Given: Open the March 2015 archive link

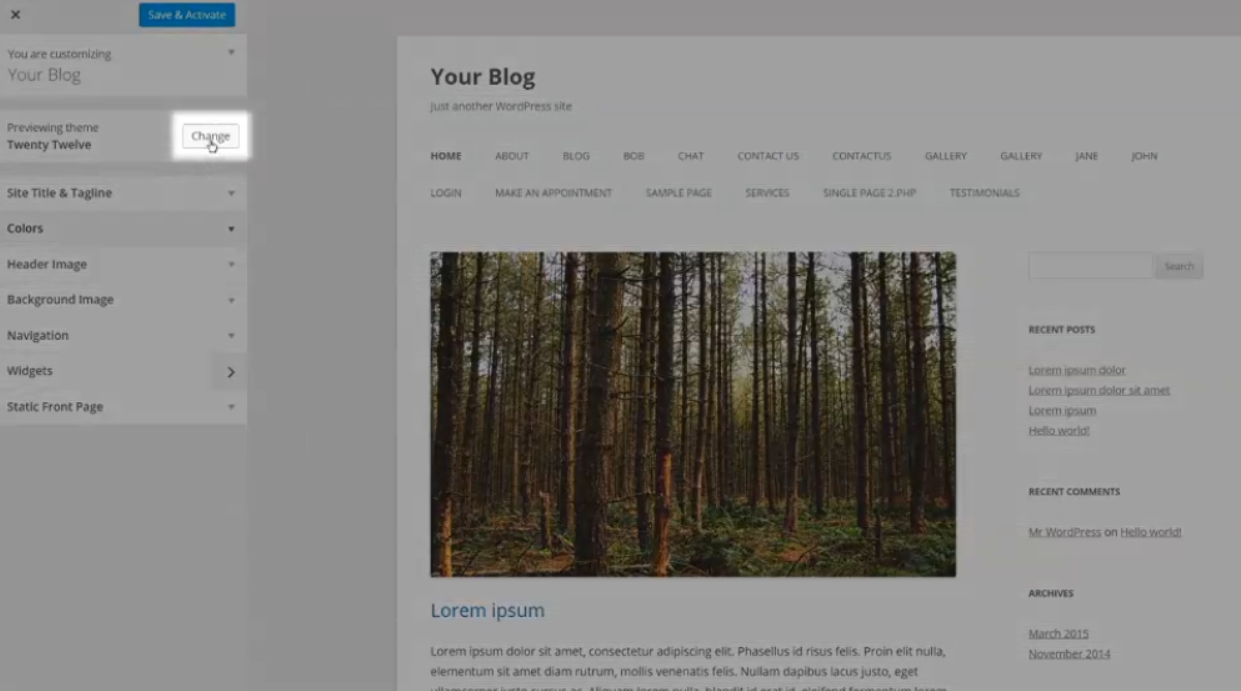Looking at the screenshot, I should 1058,633.
